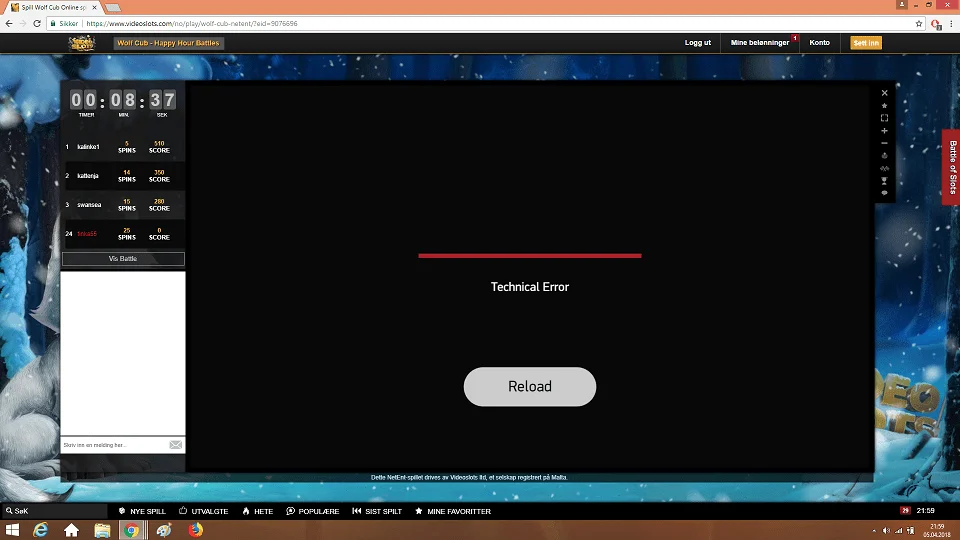Open the NYE SPILL category
The width and height of the screenshot is (960, 540).
coord(142,511)
